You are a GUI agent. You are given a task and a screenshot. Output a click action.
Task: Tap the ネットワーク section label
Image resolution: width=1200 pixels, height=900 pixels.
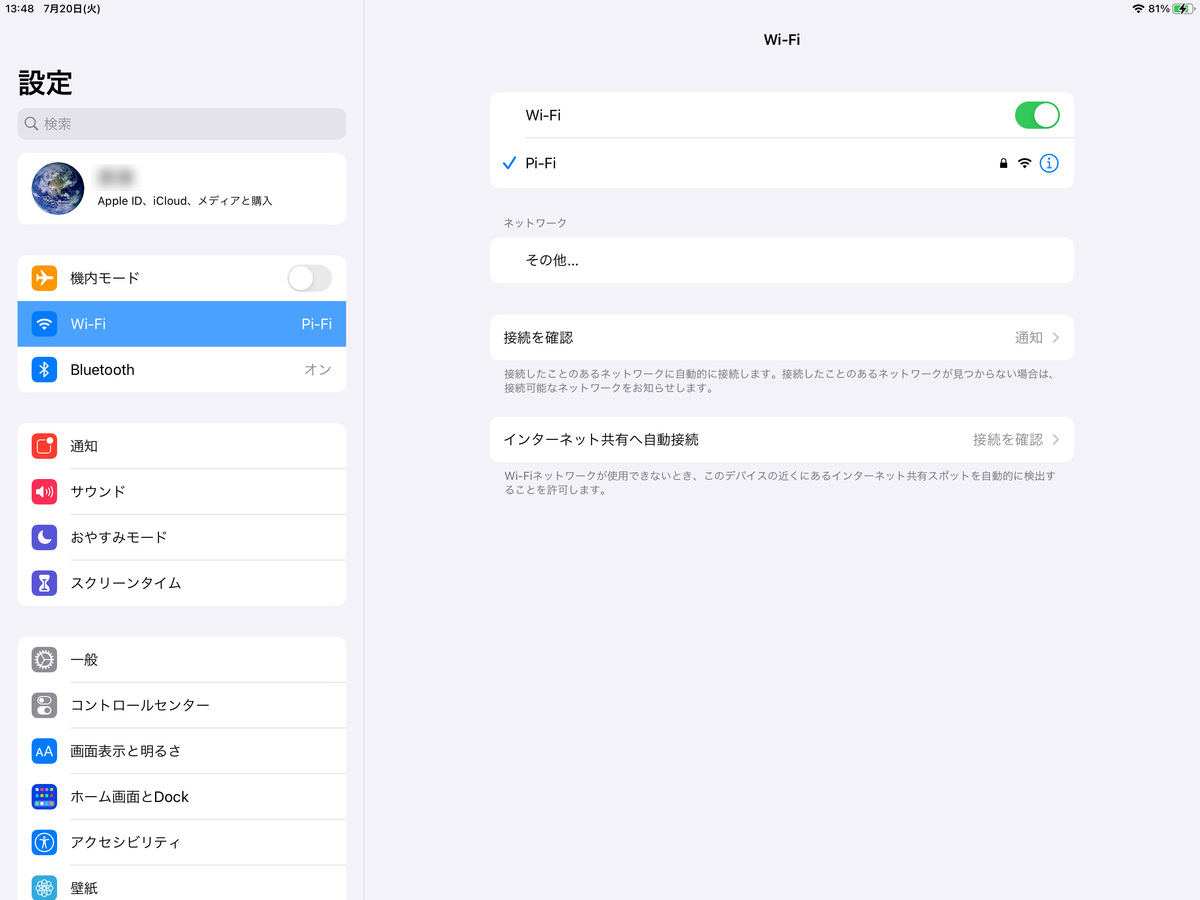(535, 223)
